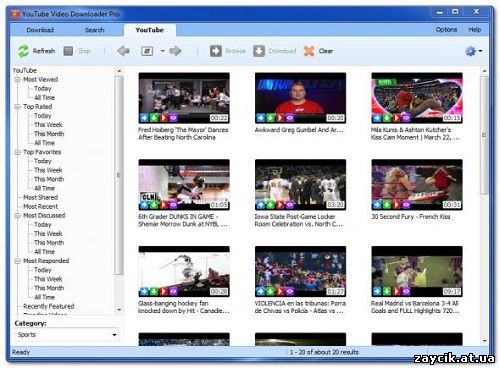Viewport: 500px width, 368px height.
Task: Click the video list scroll down arrow
Action: (x=484, y=341)
